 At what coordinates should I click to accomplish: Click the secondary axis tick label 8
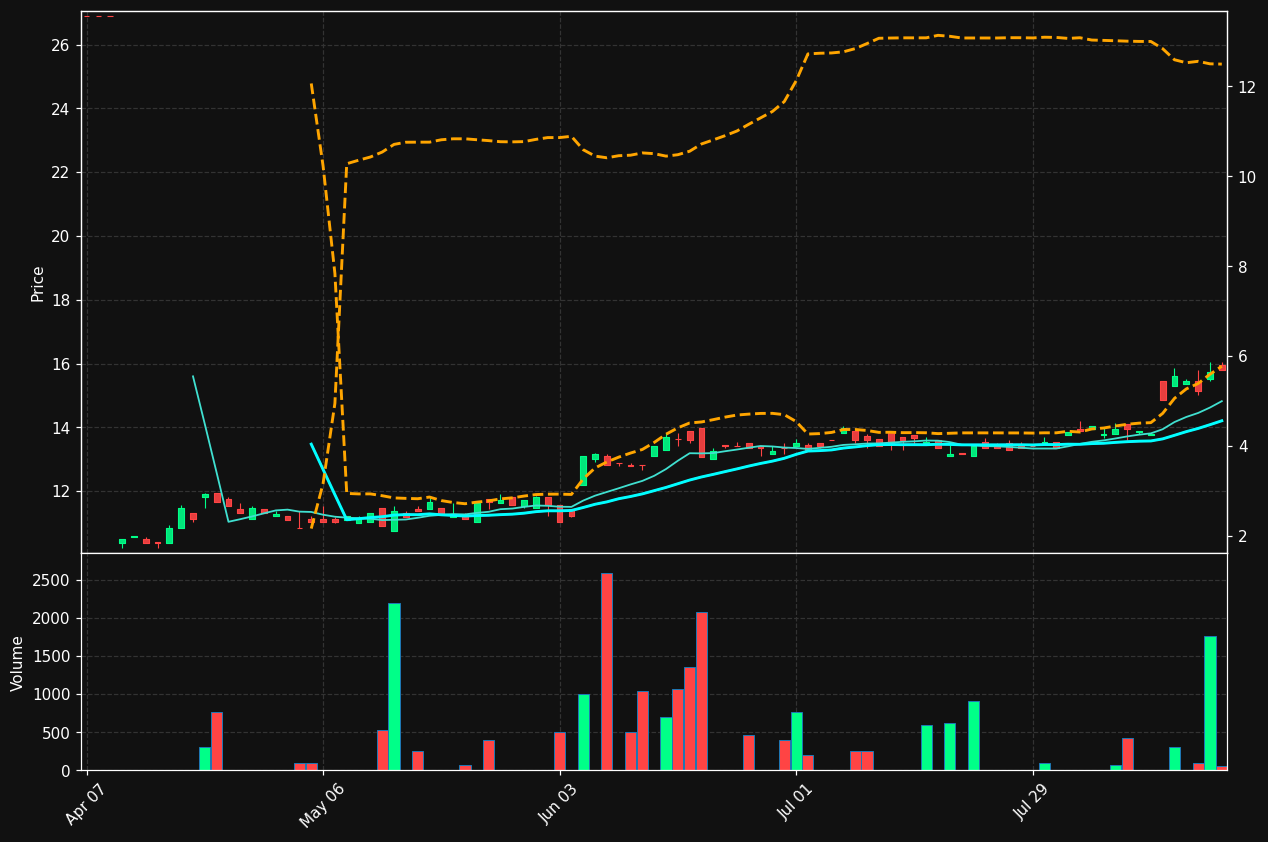pyautogui.click(x=1242, y=267)
